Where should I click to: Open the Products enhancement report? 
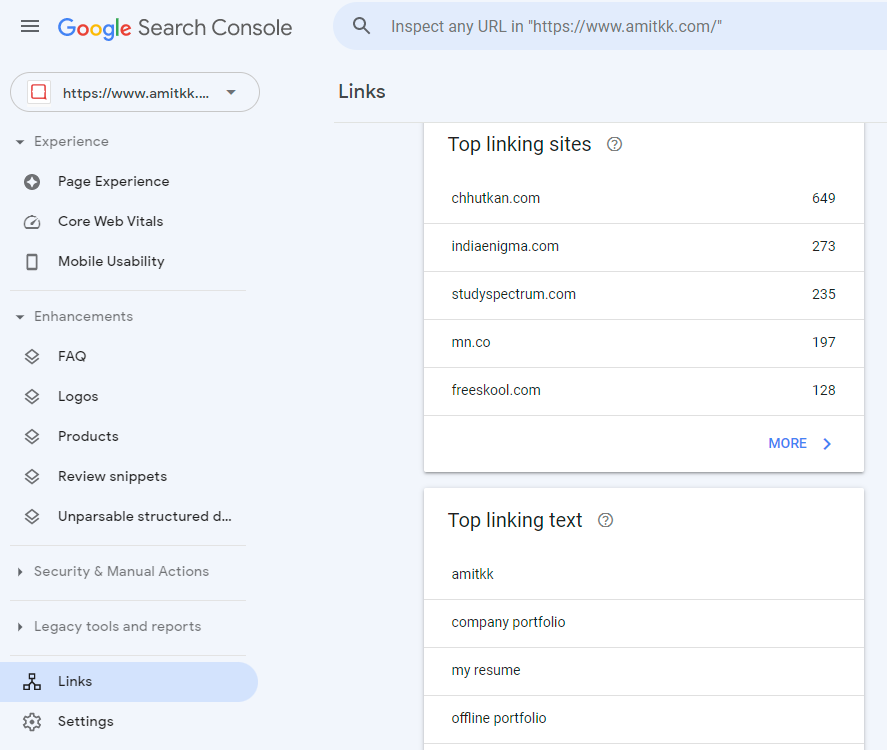129,437
